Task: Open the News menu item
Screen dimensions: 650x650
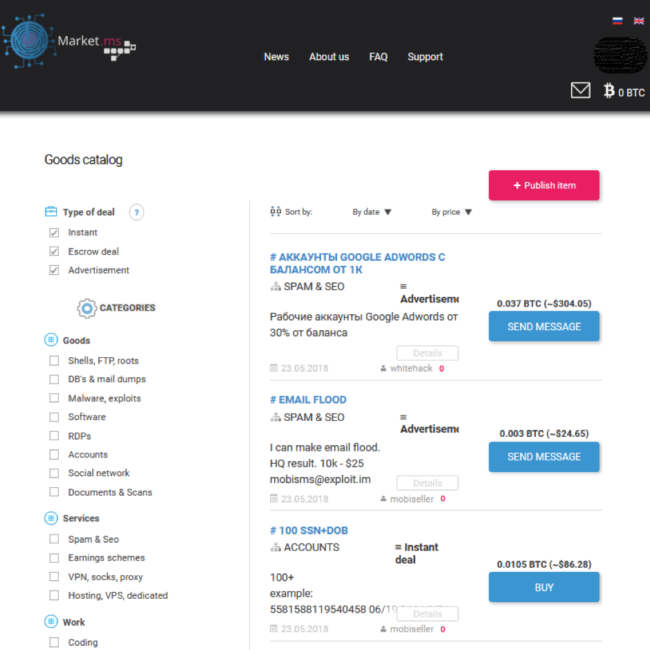Action: click(x=276, y=57)
